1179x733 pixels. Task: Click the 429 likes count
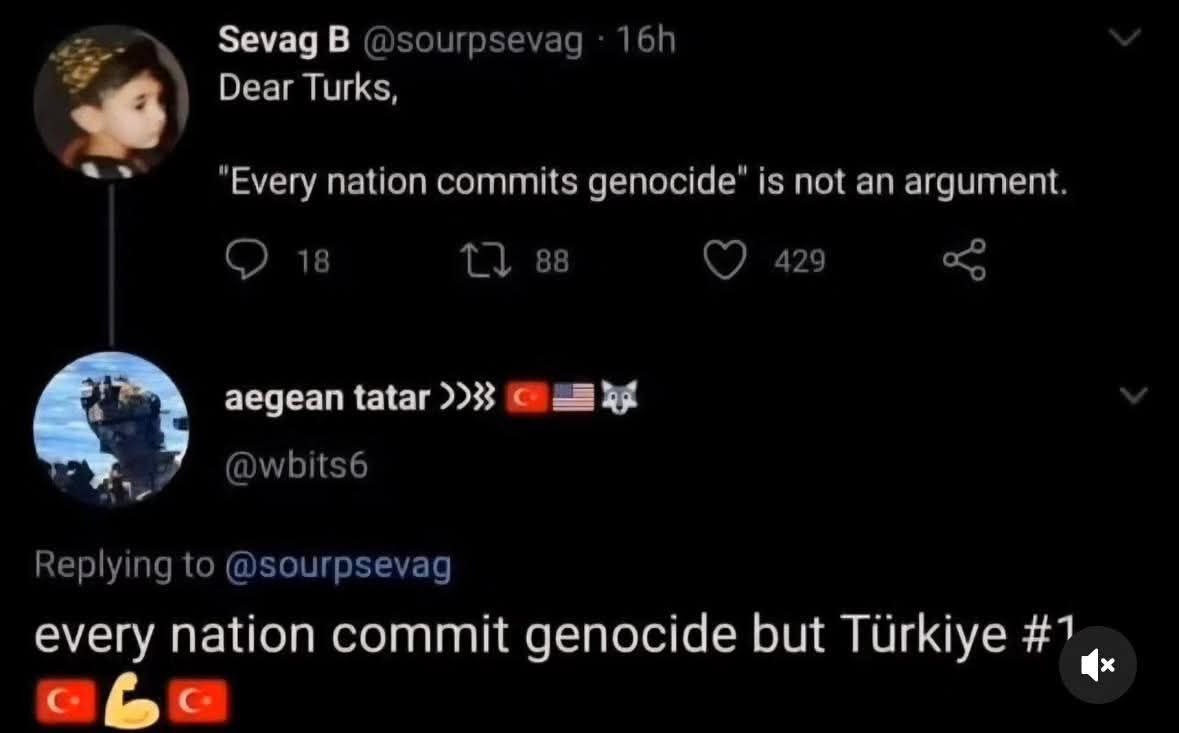click(800, 262)
